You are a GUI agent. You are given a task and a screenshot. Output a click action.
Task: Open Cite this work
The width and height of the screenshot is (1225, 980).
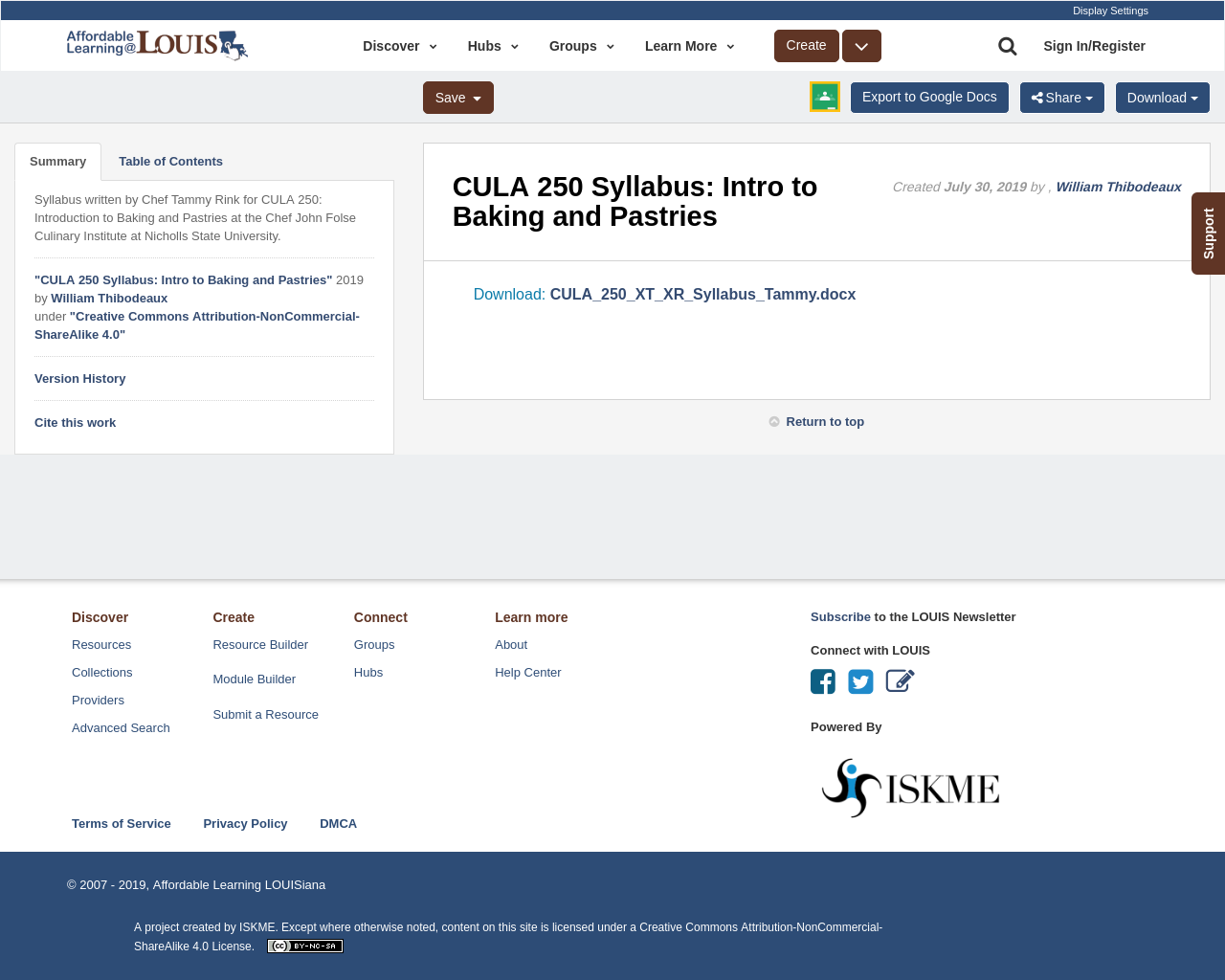75,423
